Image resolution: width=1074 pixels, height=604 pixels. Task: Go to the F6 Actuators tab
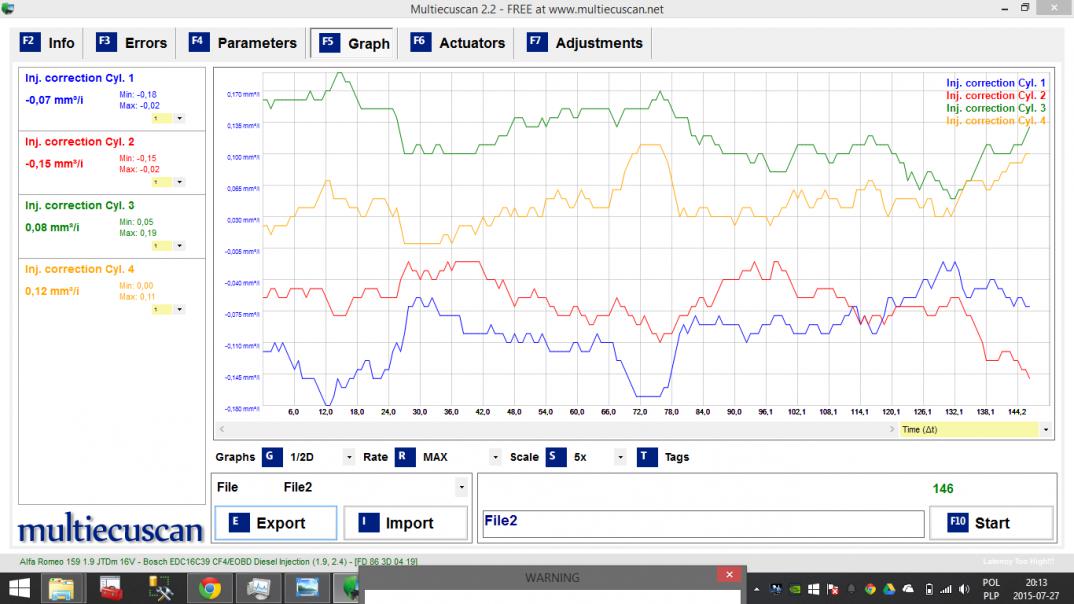pyautogui.click(x=458, y=43)
